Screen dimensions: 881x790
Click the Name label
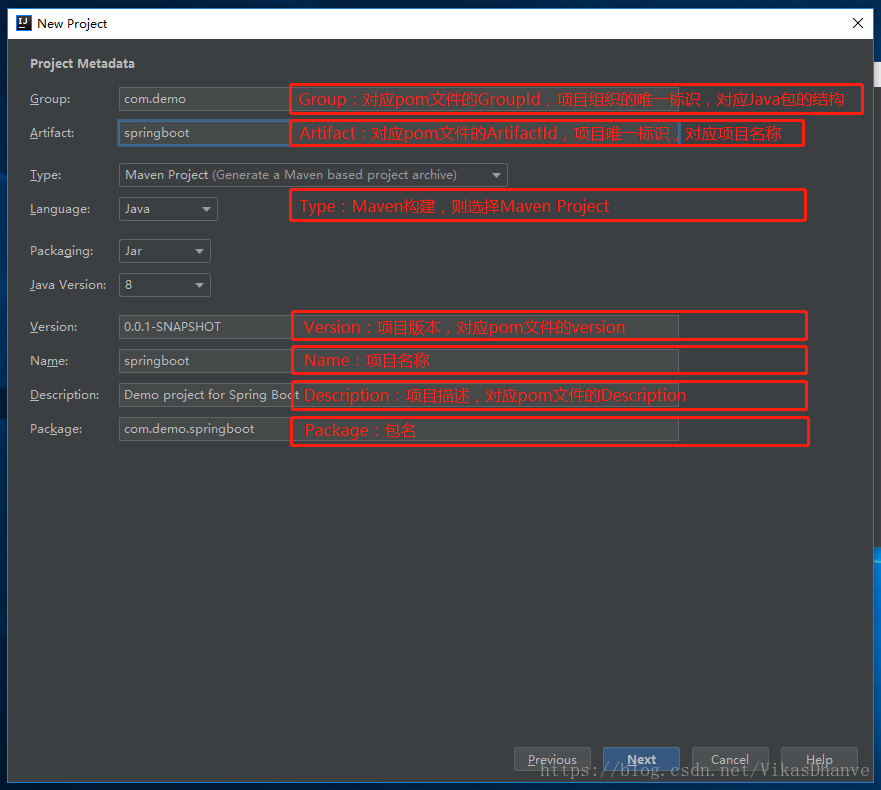[49, 361]
